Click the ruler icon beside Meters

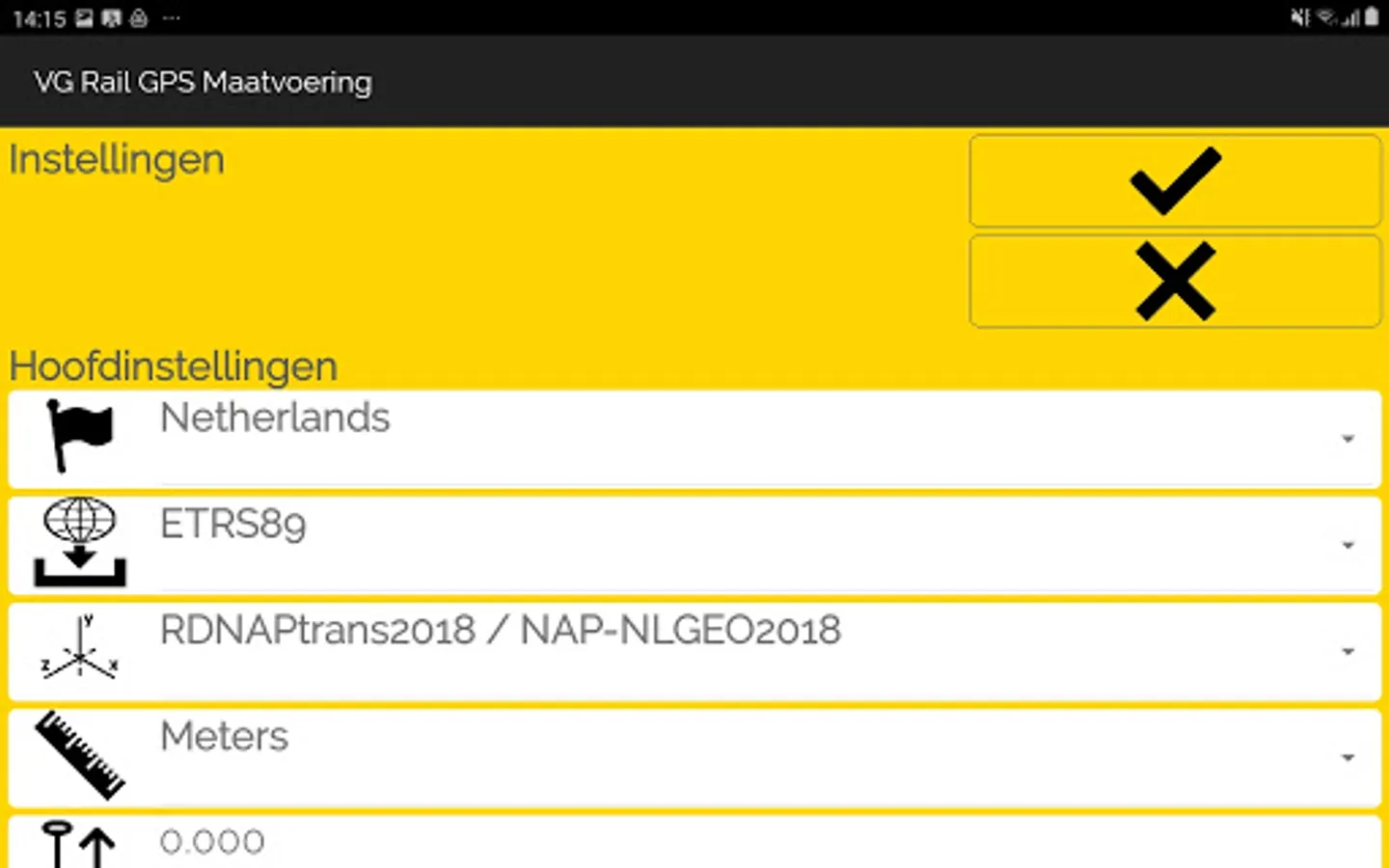[80, 754]
